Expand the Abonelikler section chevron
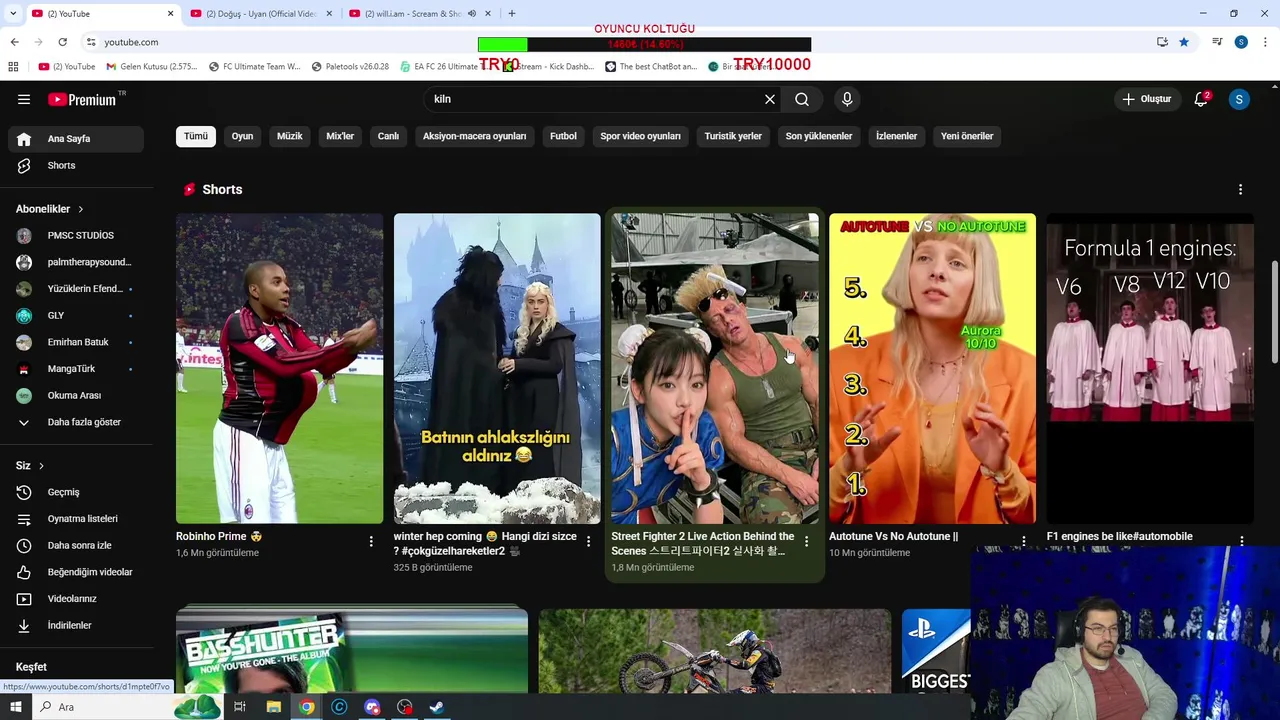 click(x=80, y=209)
